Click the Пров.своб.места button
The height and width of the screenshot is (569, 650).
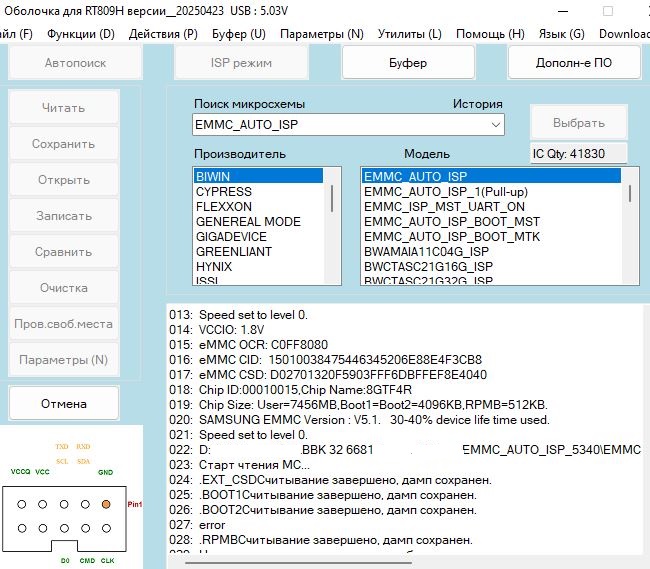pos(64,324)
